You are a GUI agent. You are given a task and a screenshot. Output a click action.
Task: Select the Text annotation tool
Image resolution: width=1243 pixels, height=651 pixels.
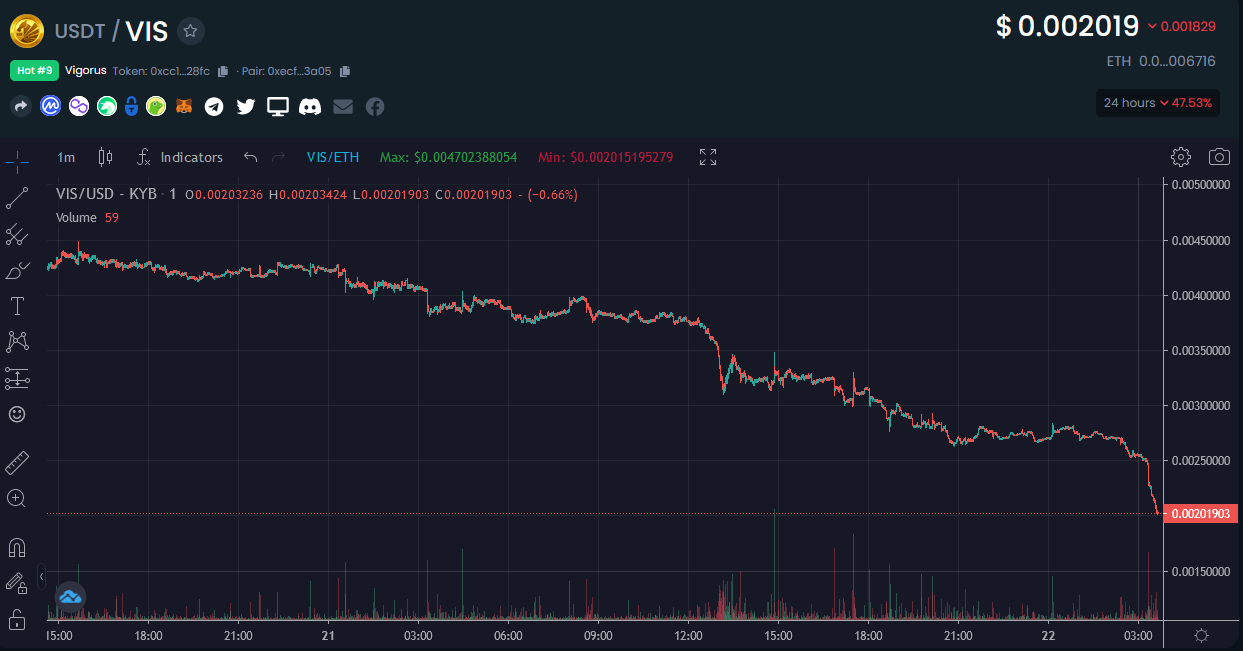17,305
